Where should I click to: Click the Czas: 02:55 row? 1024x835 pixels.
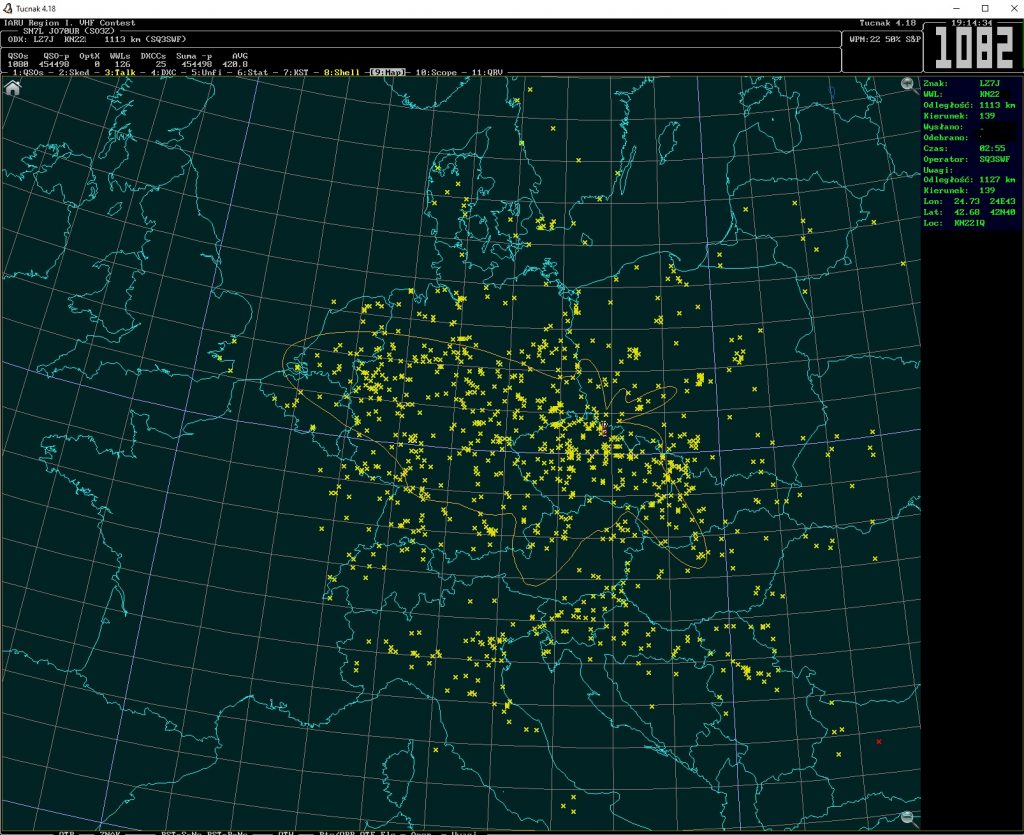pos(964,148)
